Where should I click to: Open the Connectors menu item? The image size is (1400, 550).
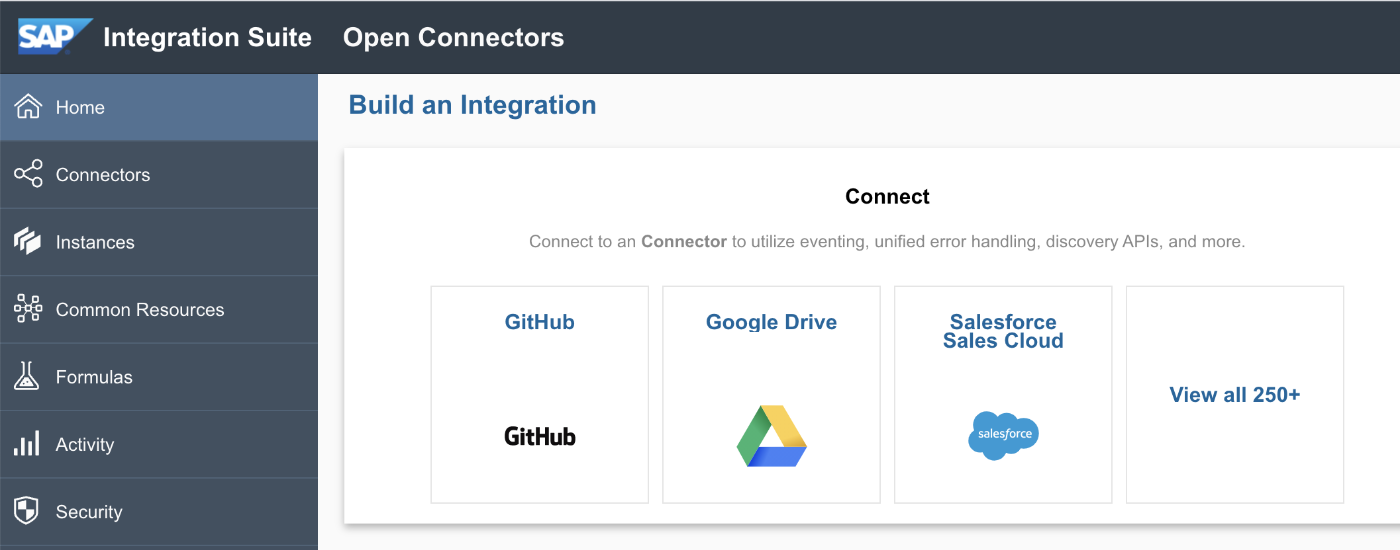point(159,174)
